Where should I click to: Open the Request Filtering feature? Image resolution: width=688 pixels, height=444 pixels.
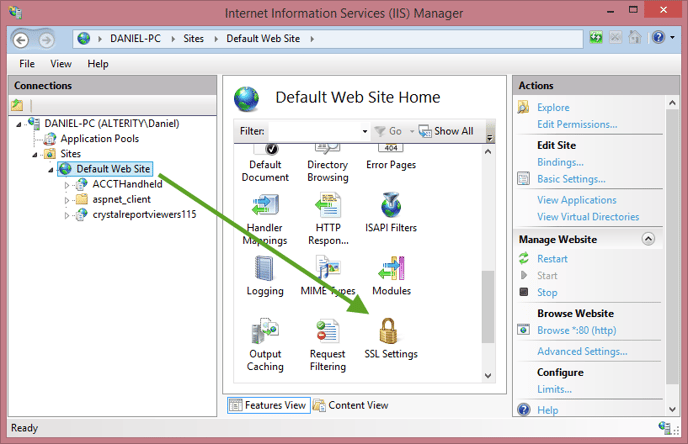[x=328, y=345]
